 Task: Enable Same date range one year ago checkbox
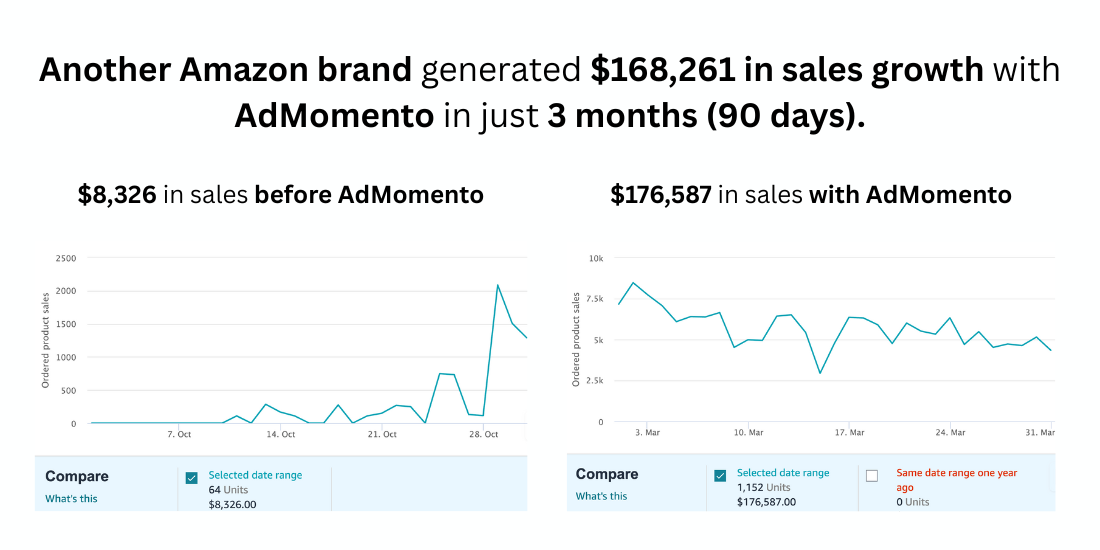[x=872, y=476]
